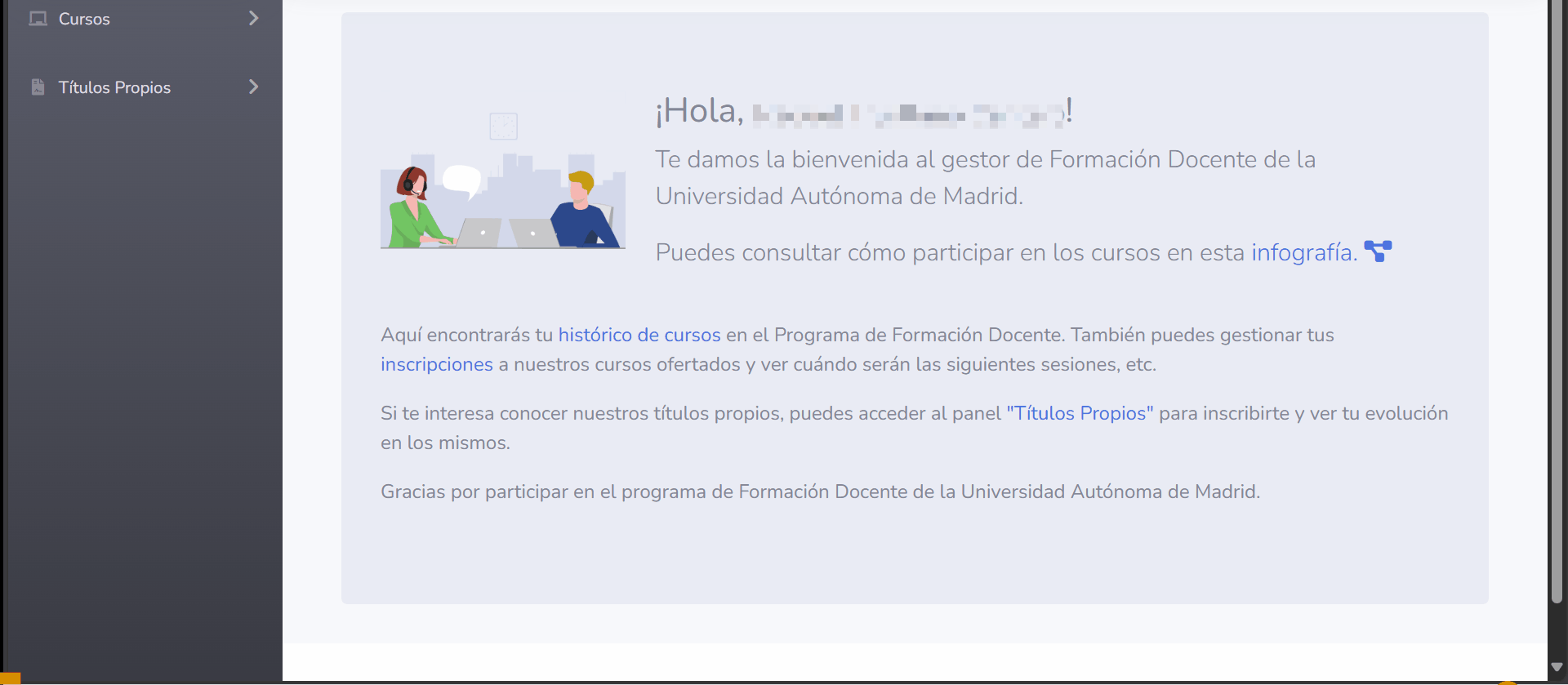
Task: Click the Gracias por participar paragraph
Action: click(820, 492)
